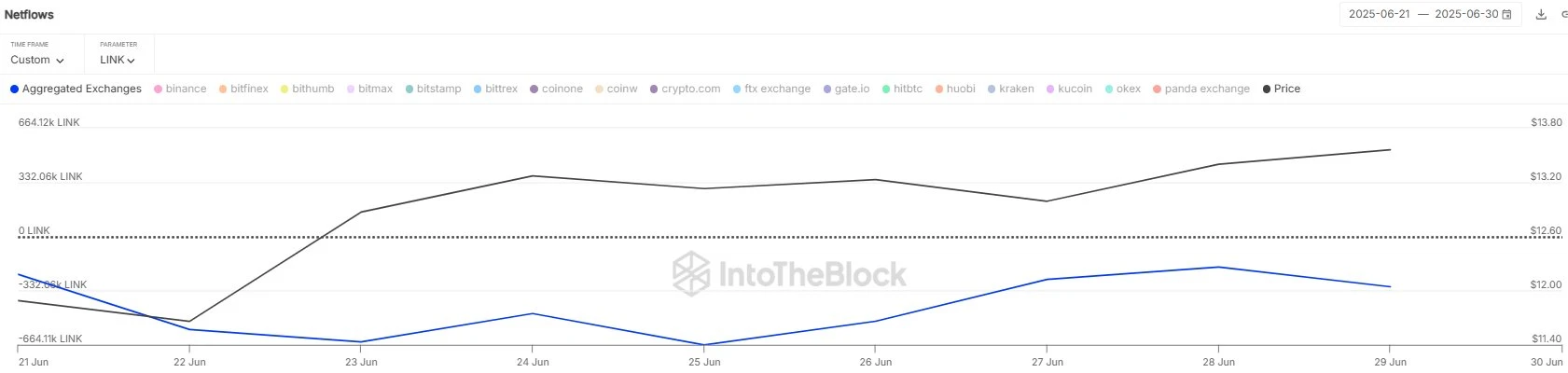This screenshot has width=1568, height=373.
Task: Toggle the Price series visibility
Action: click(1281, 89)
